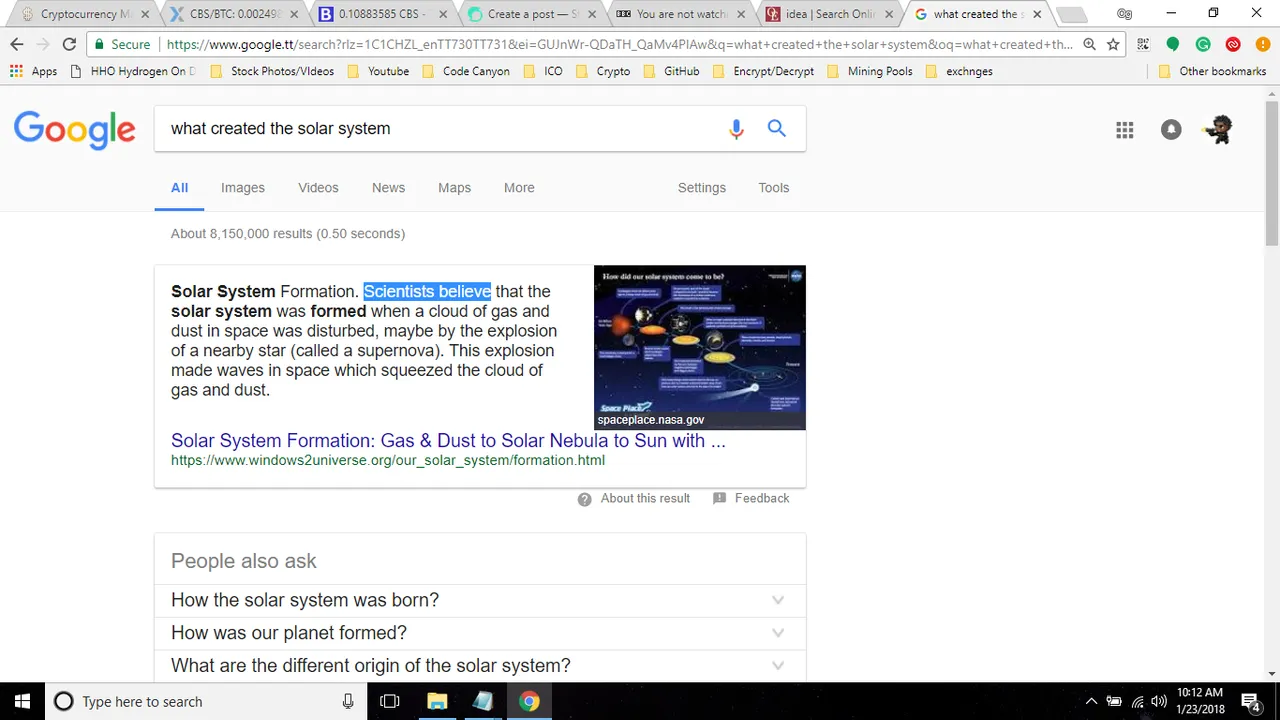Screen dimensions: 1280x720
Task: Switch to the Images results tab
Action: pos(243,188)
